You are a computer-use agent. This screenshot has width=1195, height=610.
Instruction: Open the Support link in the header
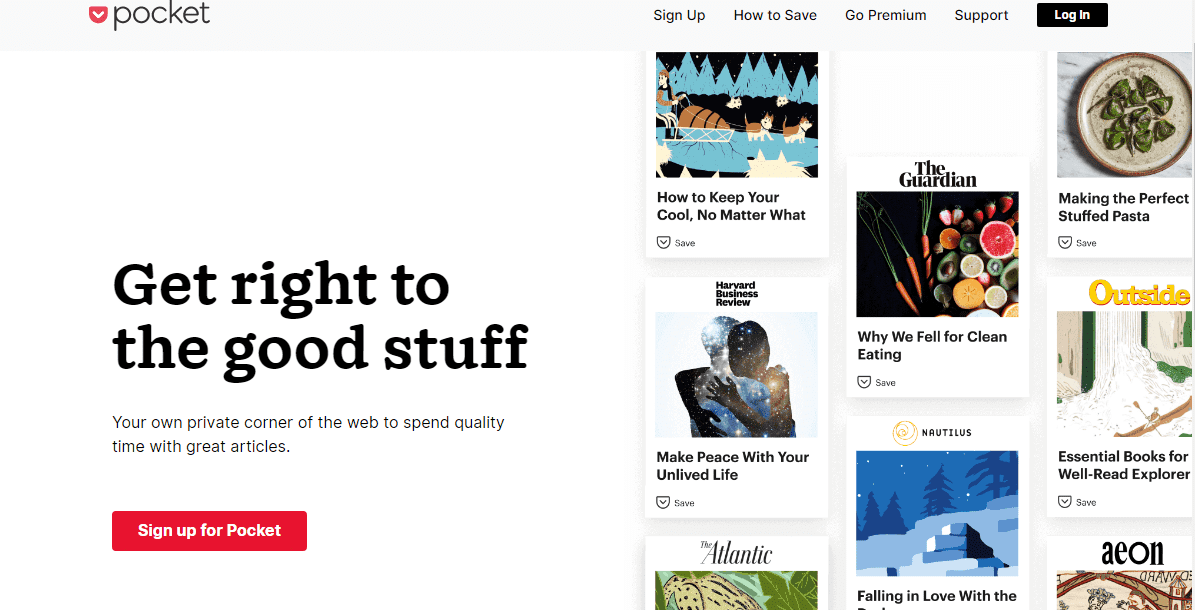pyautogui.click(x=981, y=15)
